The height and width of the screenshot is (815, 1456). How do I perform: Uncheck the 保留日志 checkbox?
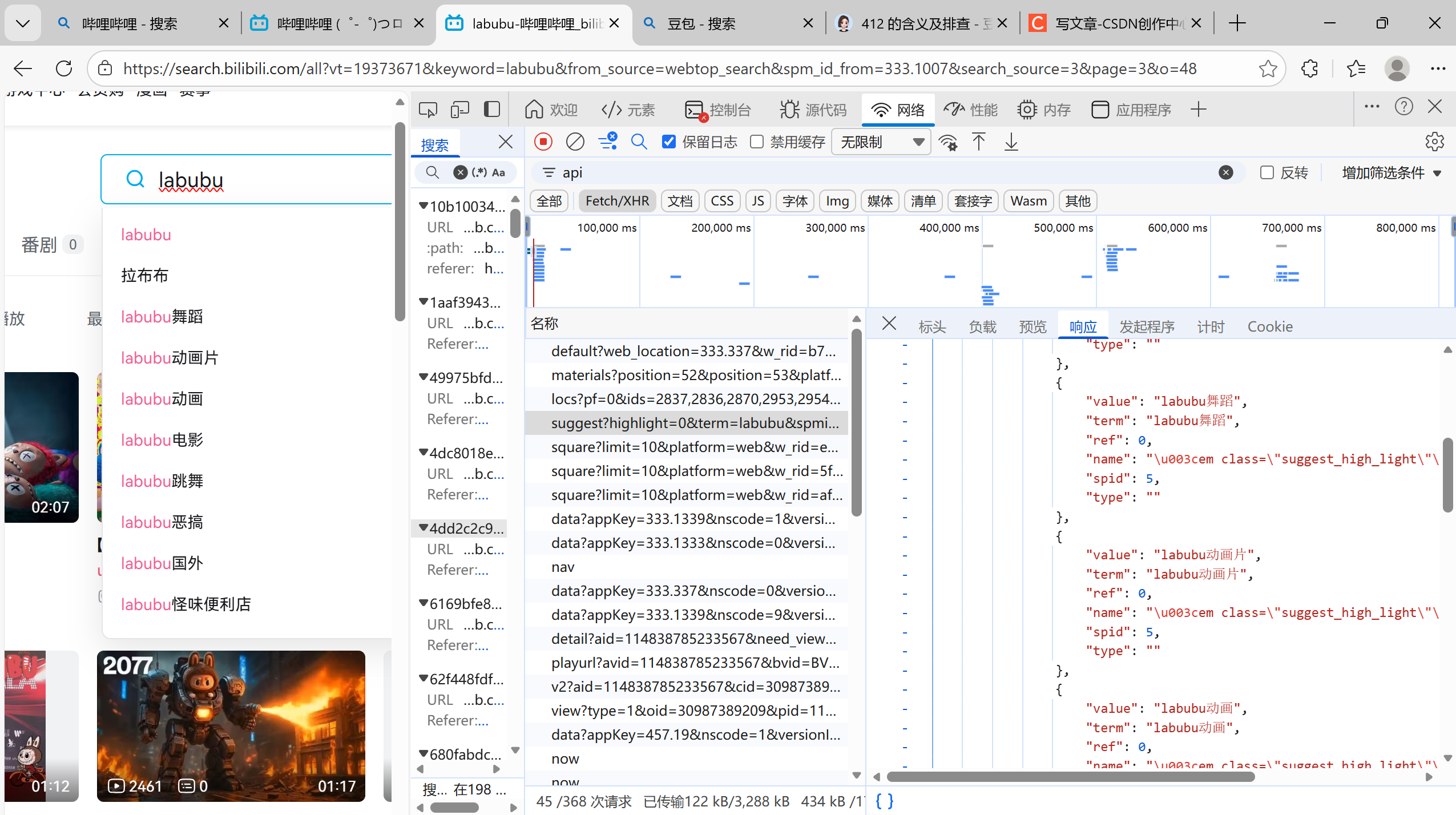click(669, 142)
